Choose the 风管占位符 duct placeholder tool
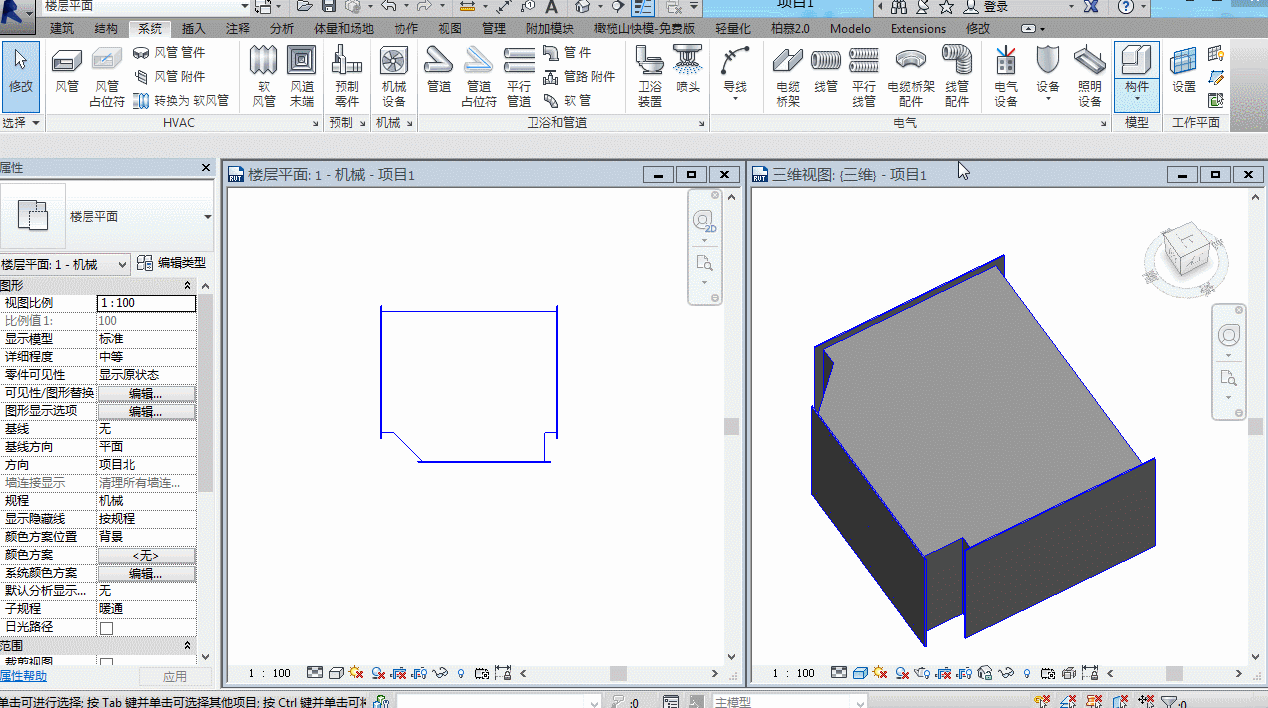The width and height of the screenshot is (1268, 708). [107, 76]
